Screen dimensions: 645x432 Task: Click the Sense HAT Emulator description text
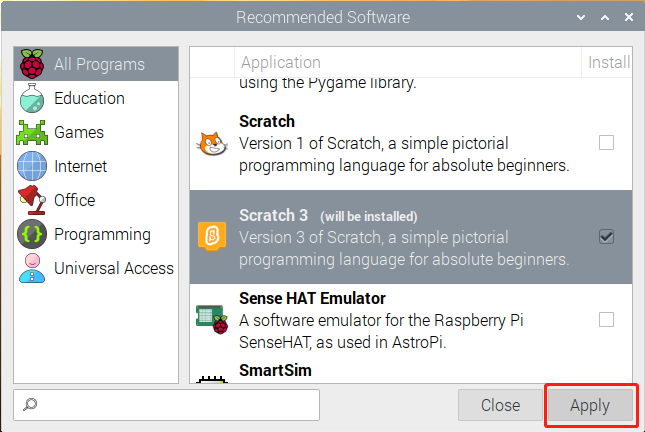tap(381, 331)
